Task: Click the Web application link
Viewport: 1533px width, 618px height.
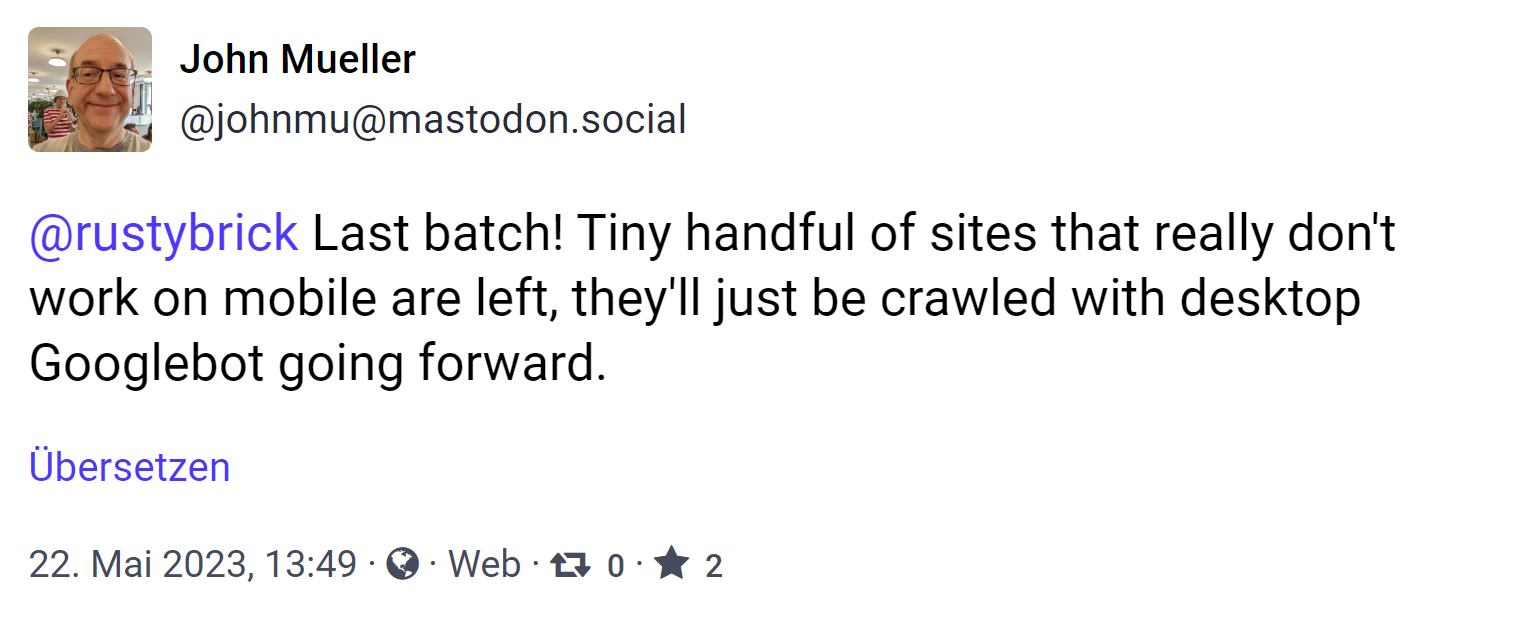Action: point(484,565)
